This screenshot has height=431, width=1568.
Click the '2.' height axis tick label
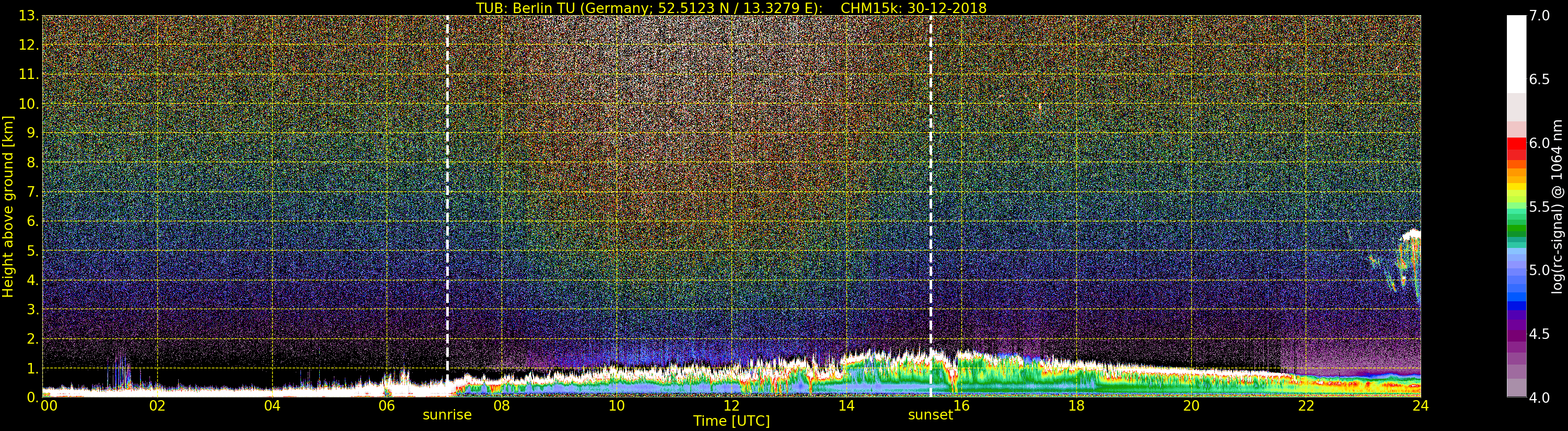[32, 338]
